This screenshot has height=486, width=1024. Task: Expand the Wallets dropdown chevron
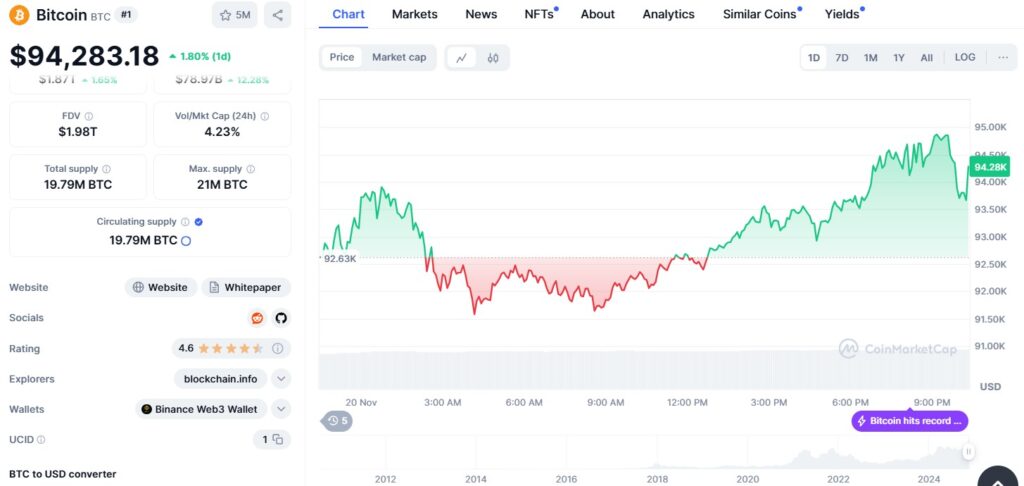pos(281,409)
